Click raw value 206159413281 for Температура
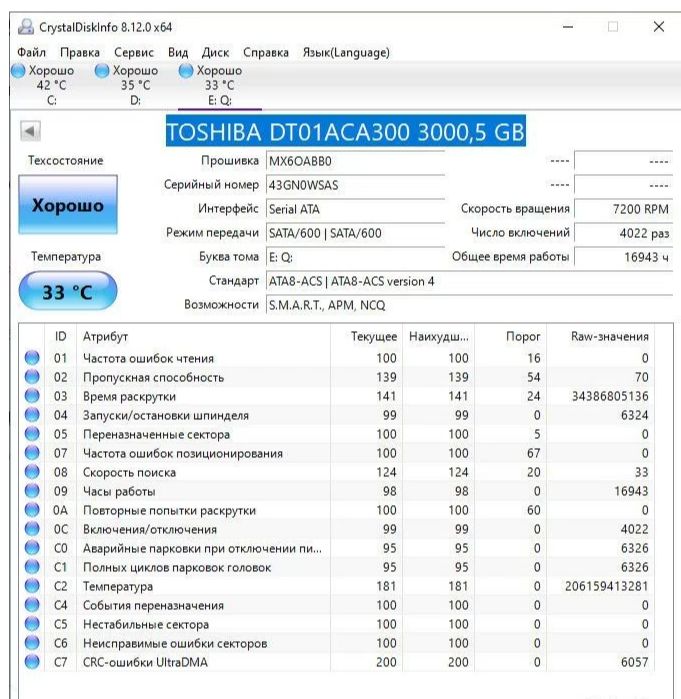Image resolution: width=681 pixels, height=699 pixels. (607, 586)
